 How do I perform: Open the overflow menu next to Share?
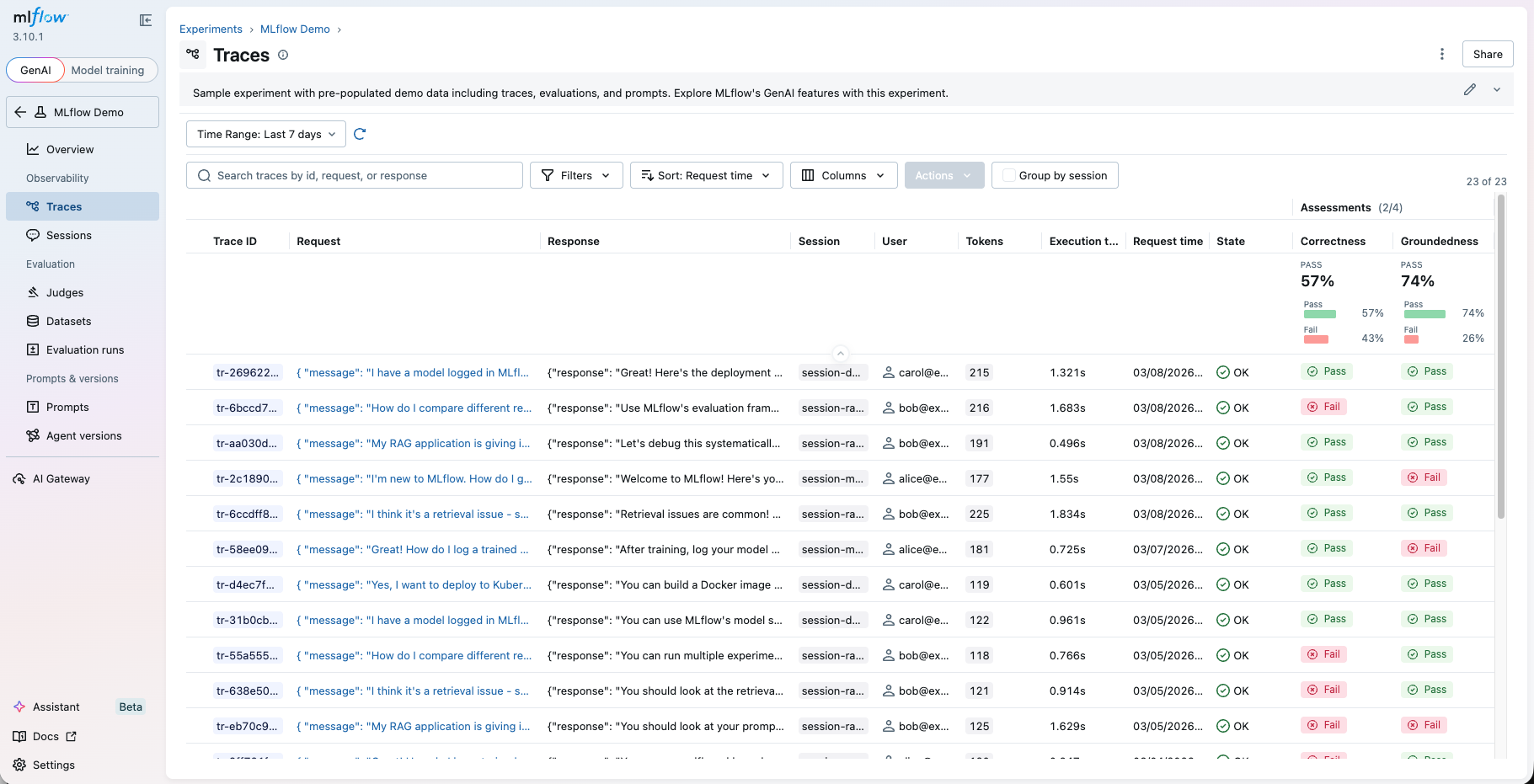coord(1442,54)
